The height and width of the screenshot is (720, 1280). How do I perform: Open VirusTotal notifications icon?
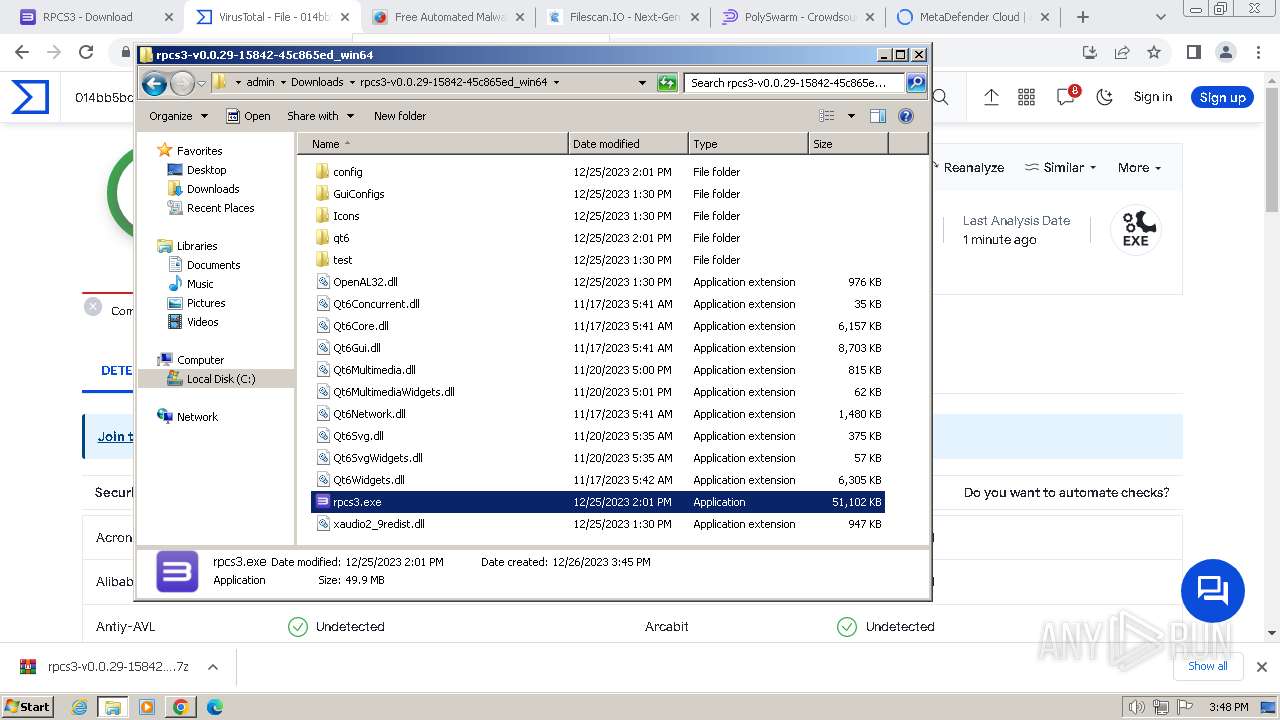(1066, 97)
